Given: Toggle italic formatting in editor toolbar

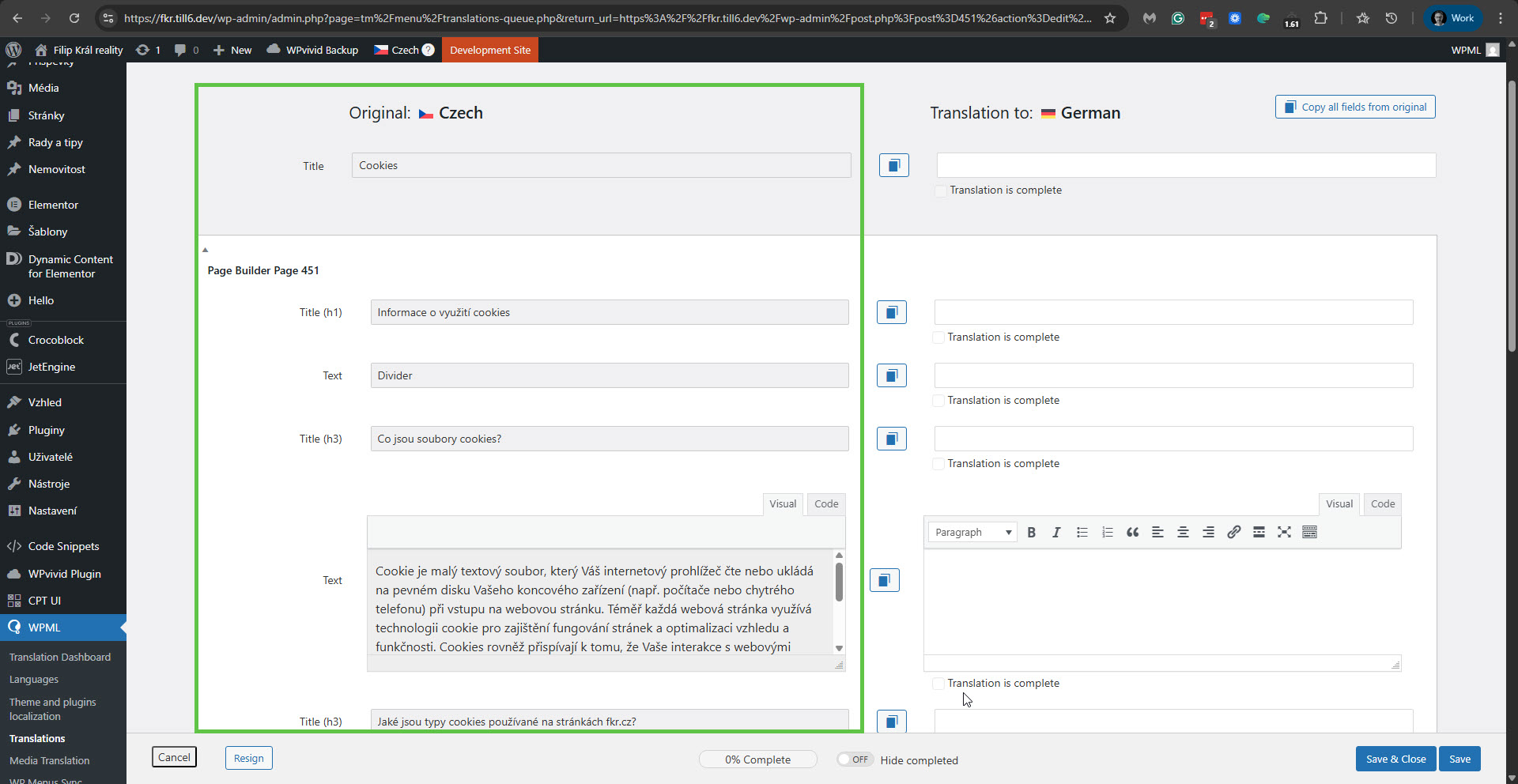Looking at the screenshot, I should [1056, 533].
